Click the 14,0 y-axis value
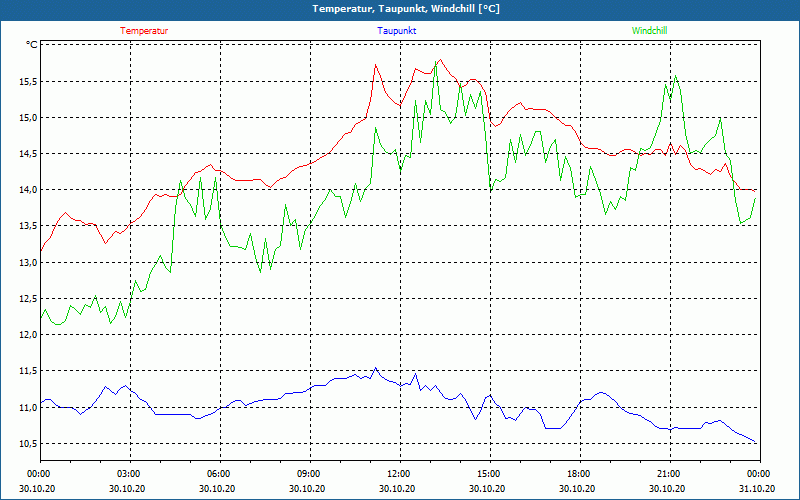This screenshot has height=500, width=800. coord(29,190)
